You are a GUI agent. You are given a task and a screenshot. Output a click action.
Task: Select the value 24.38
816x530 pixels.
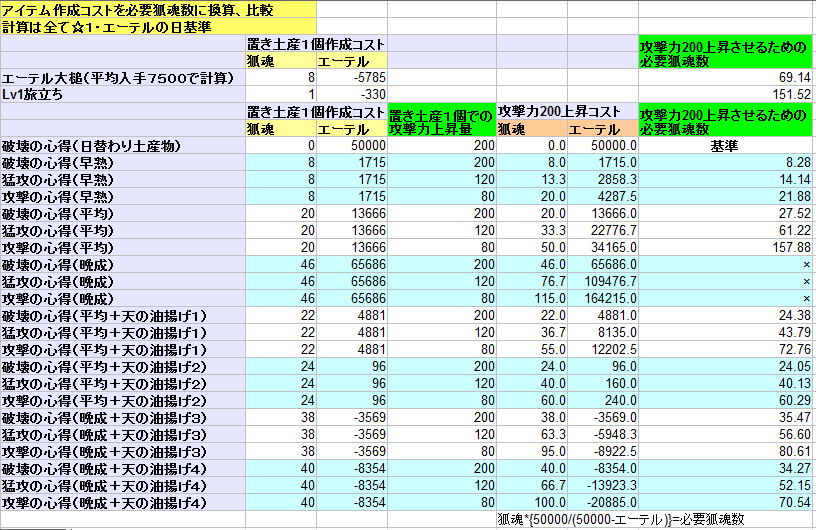[x=727, y=316]
